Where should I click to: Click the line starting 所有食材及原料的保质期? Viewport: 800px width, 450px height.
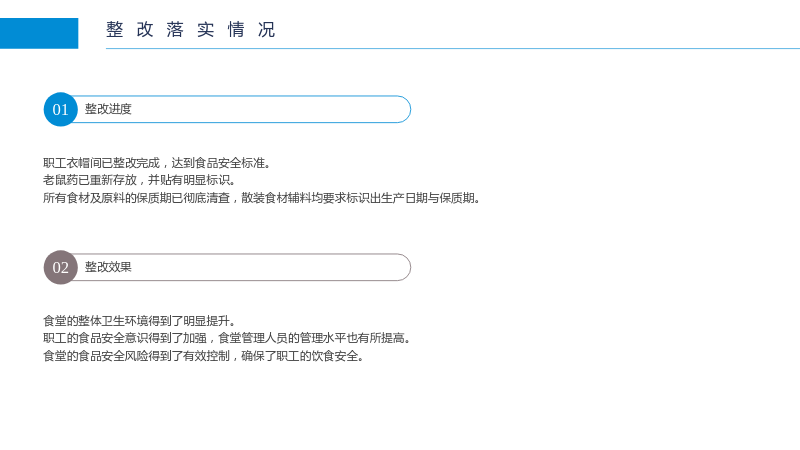tap(261, 198)
